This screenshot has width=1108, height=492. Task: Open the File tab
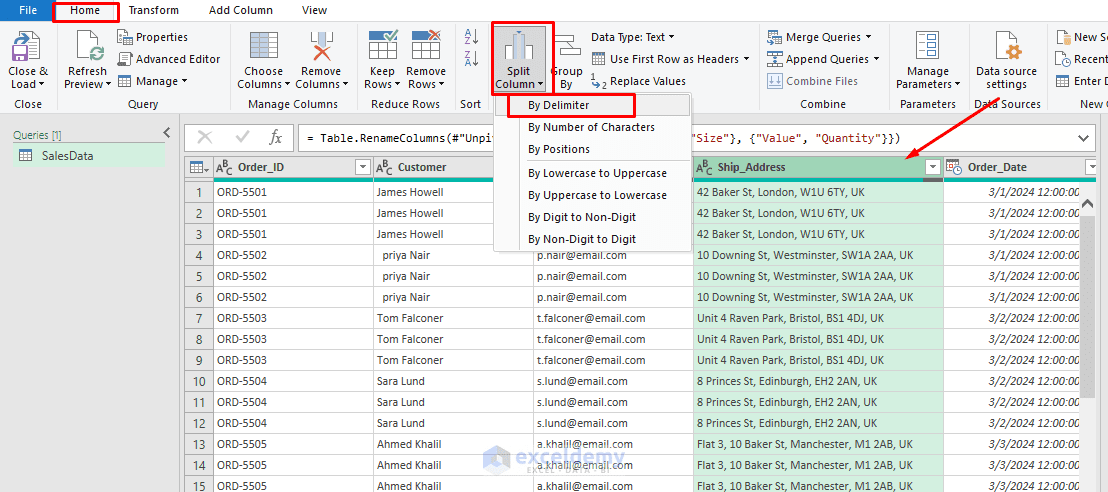tap(28, 10)
